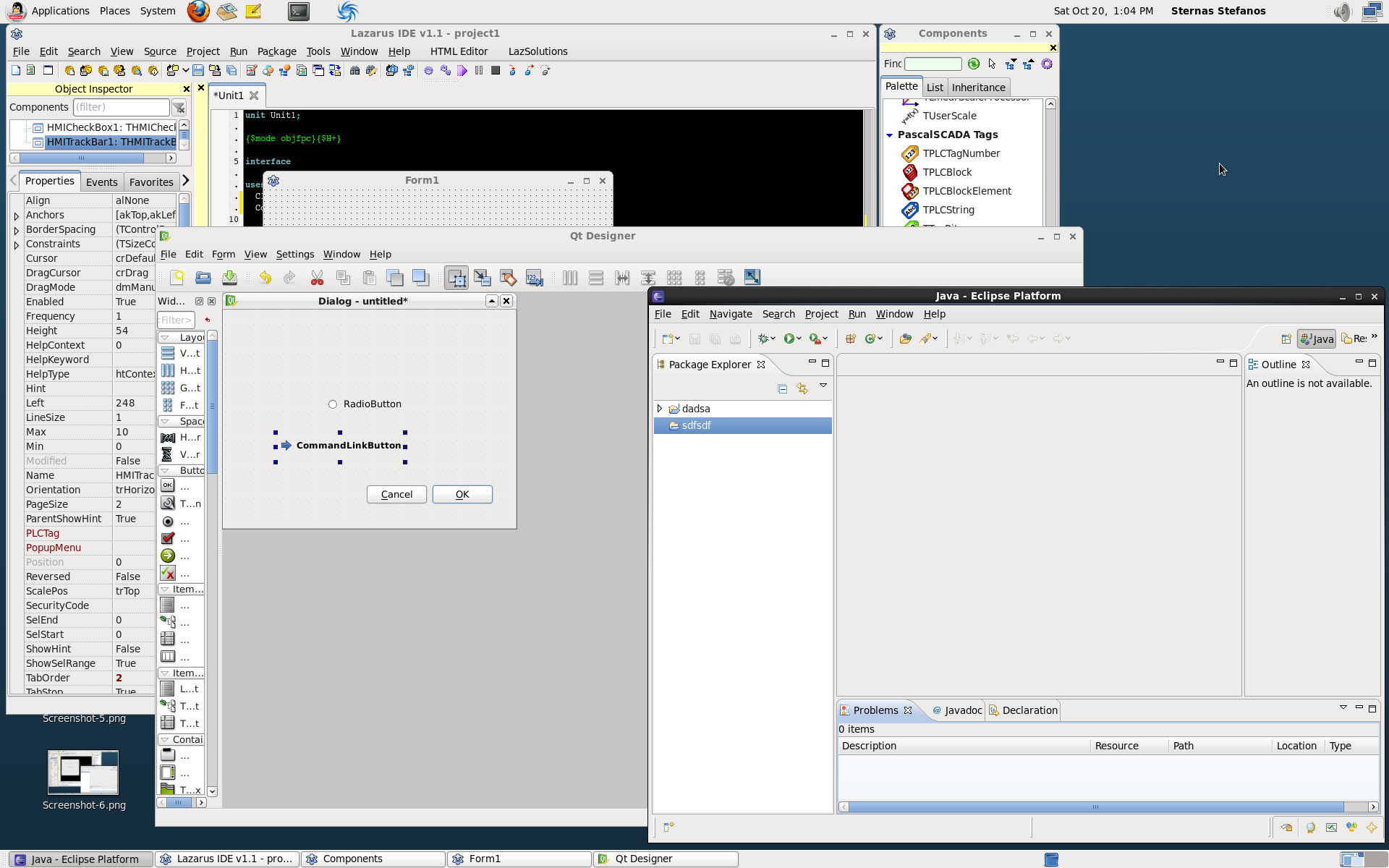Click Debug bug icon in Eclipse toolbar

[763, 339]
